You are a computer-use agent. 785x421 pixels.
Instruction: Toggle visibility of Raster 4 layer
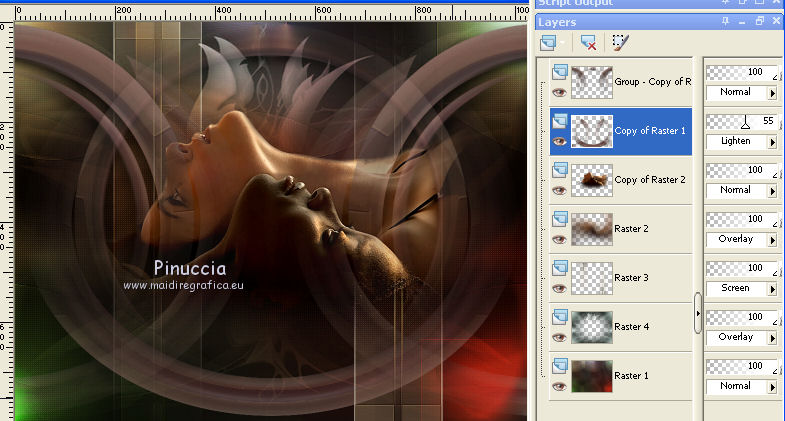[559, 337]
